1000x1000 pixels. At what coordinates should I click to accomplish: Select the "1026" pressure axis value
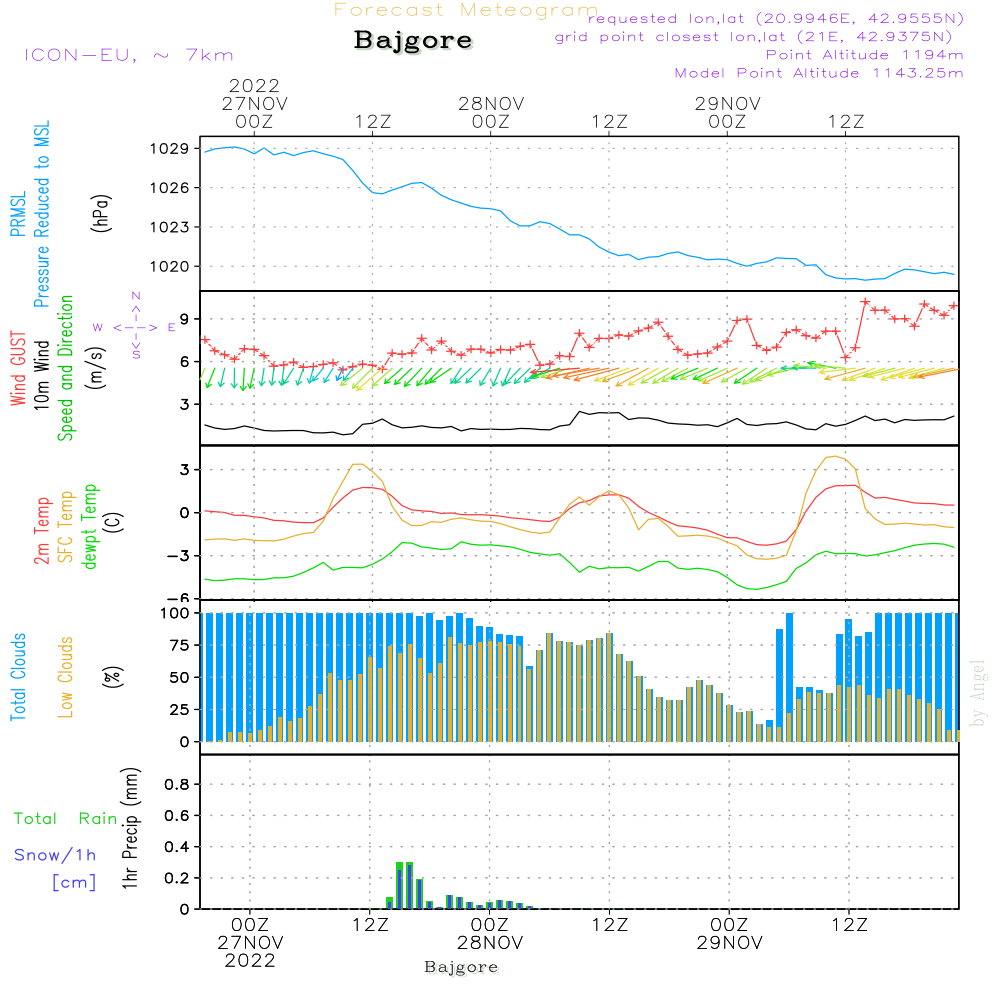170,188
